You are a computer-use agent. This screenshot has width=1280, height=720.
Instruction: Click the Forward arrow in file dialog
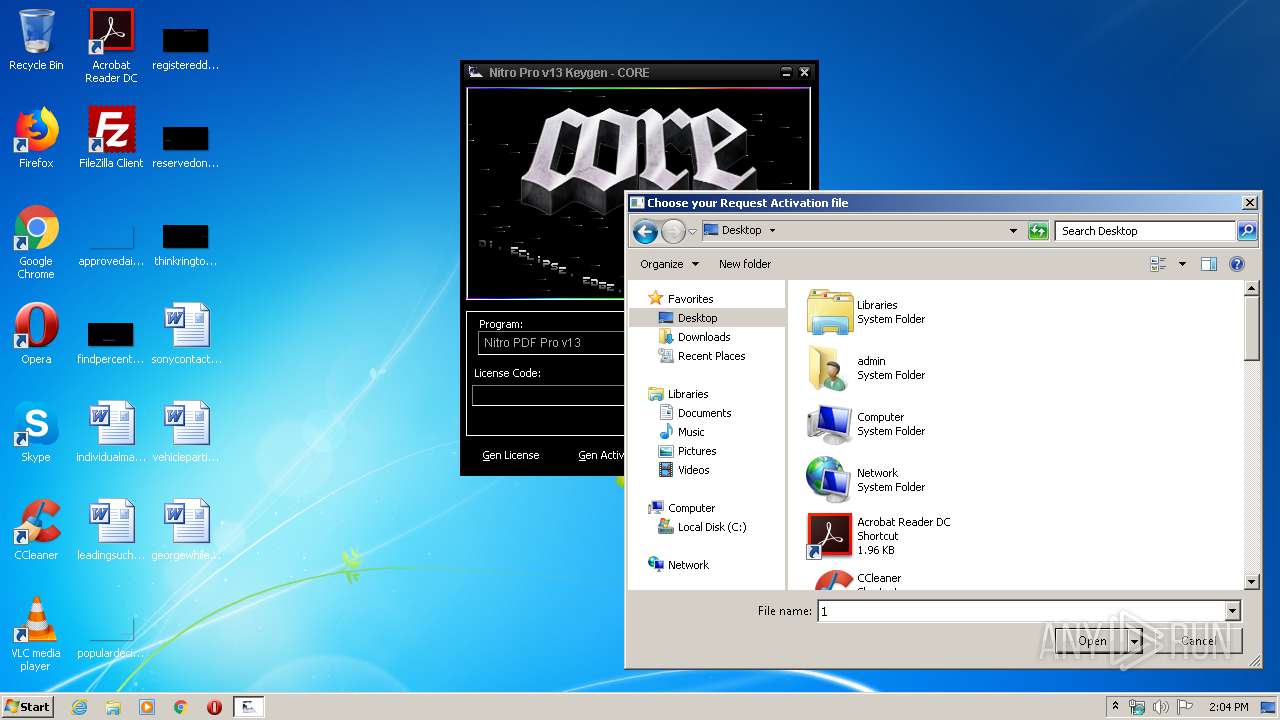point(673,232)
